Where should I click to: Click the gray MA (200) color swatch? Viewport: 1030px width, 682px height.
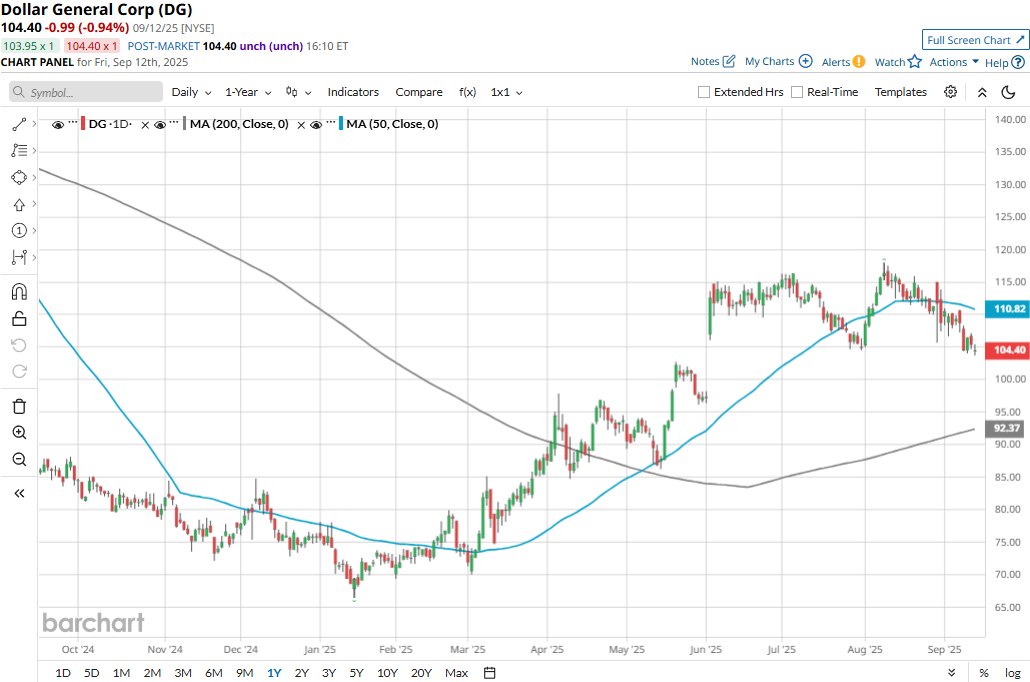(185, 124)
